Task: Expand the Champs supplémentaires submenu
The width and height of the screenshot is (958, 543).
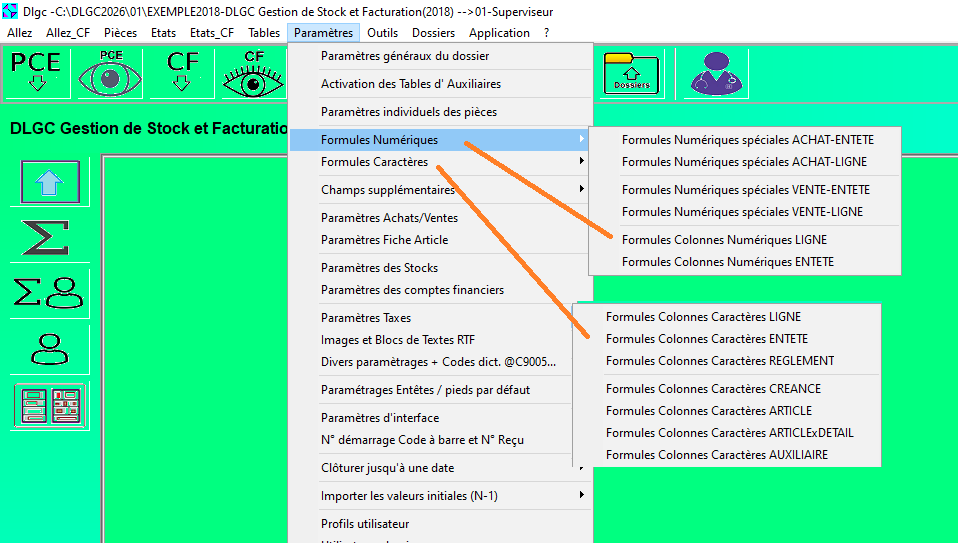Action: tap(387, 190)
